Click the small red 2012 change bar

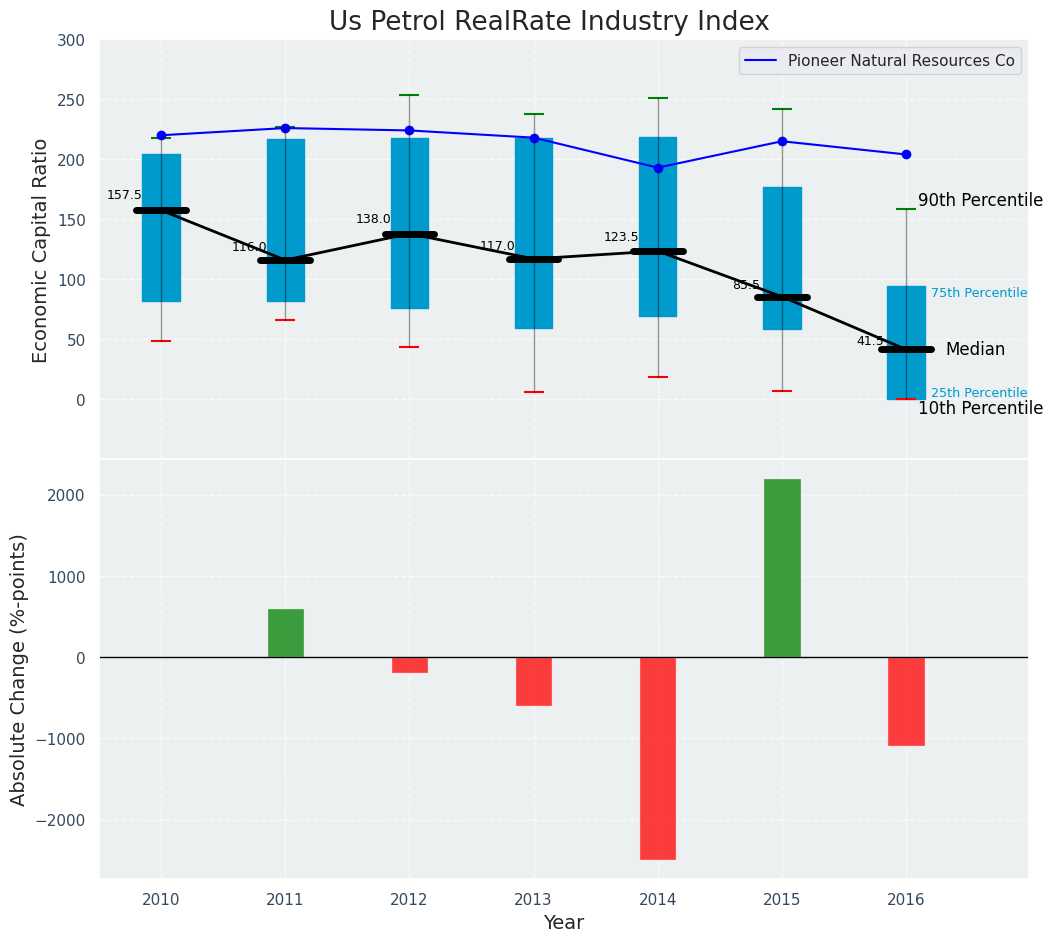click(410, 665)
